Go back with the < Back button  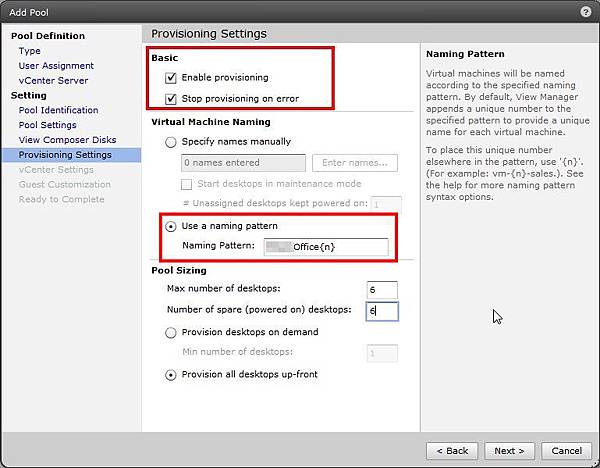pyautogui.click(x=452, y=451)
